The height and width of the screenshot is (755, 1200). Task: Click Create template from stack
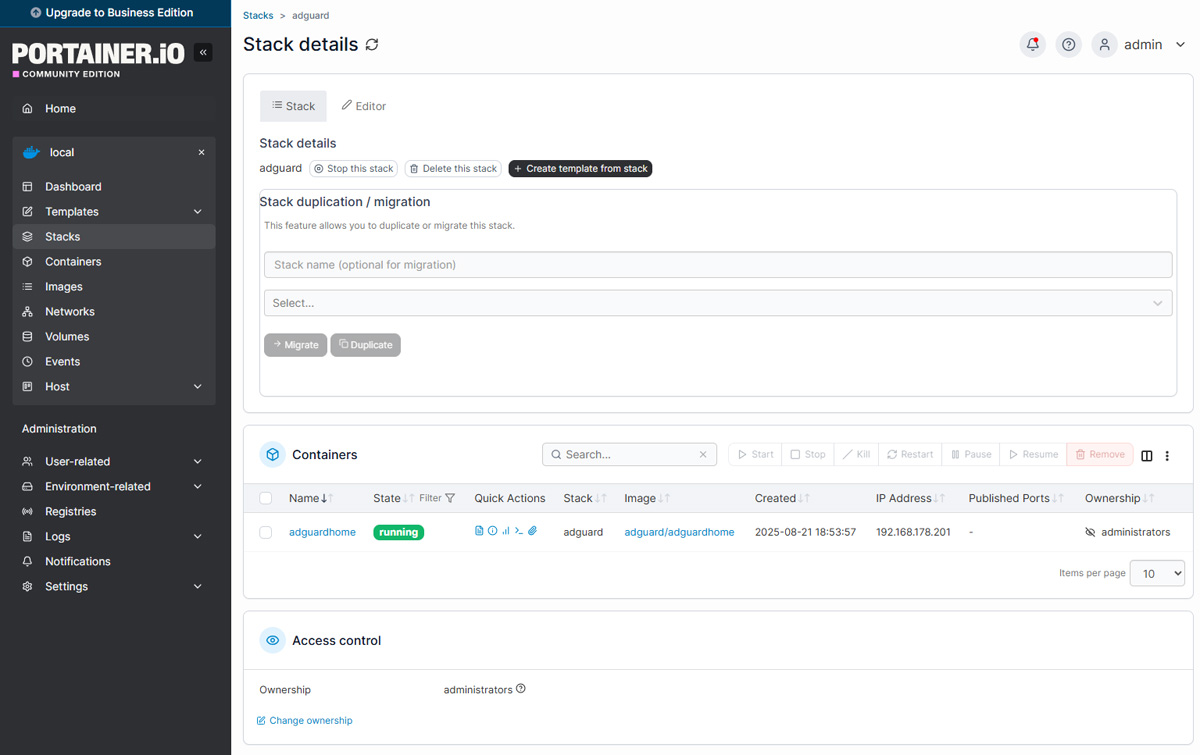tap(580, 169)
